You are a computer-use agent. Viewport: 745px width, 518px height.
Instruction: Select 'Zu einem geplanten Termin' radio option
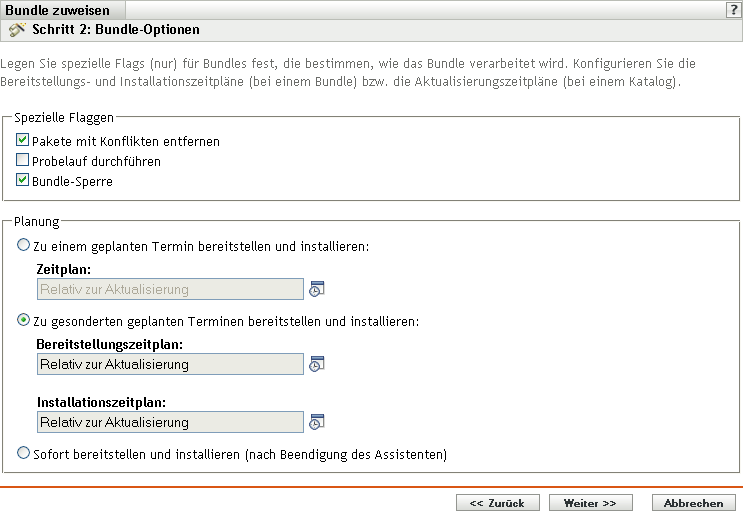[x=23, y=245]
